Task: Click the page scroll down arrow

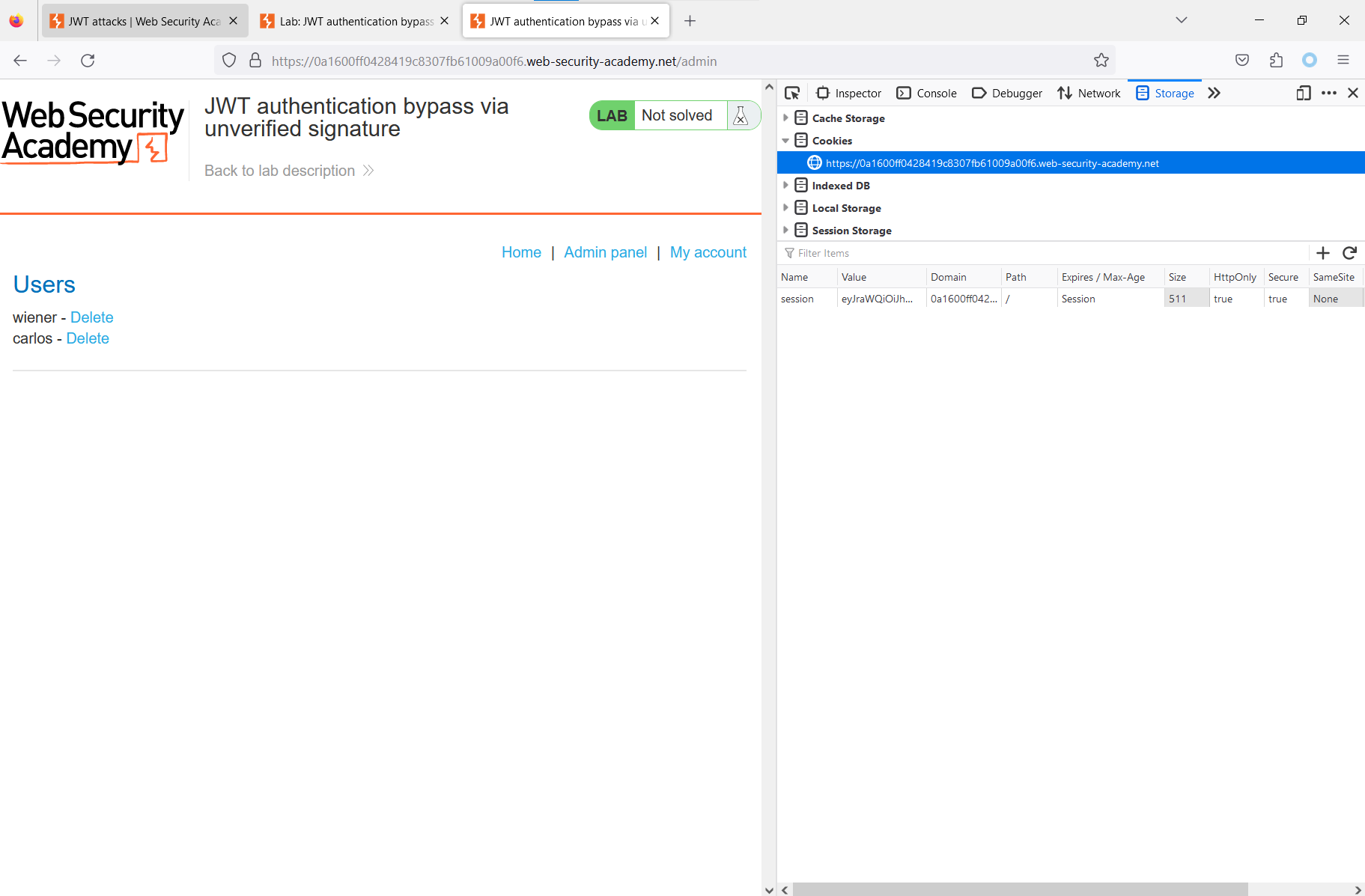Action: pyautogui.click(x=769, y=889)
